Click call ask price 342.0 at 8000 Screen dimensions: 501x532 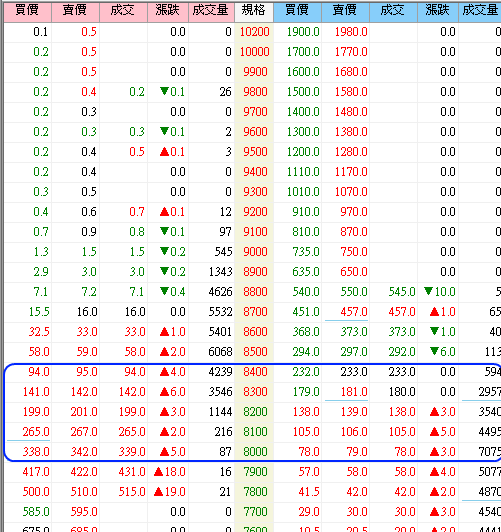point(84,452)
